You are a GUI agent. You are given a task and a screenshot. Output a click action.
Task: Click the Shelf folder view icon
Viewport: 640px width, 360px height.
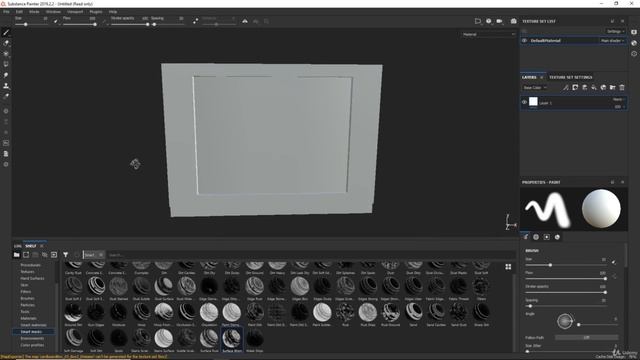click(16, 255)
